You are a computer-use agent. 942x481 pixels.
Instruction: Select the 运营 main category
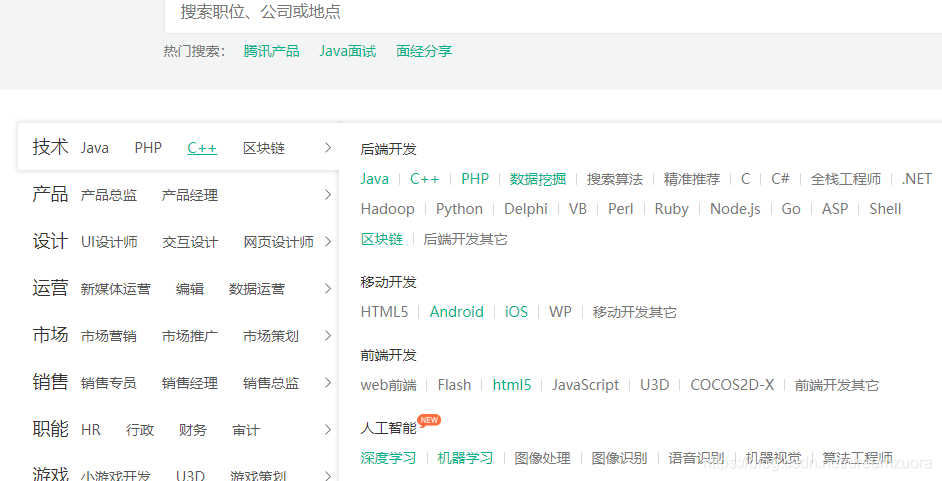pyautogui.click(x=50, y=288)
